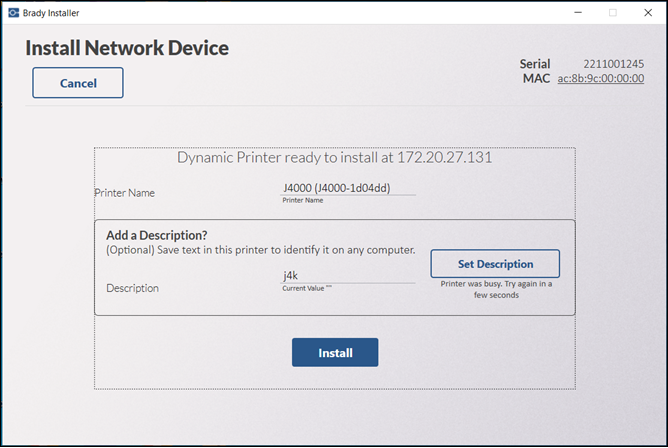Click the Serial label near top right
This screenshot has height=448, width=668.
535,64
